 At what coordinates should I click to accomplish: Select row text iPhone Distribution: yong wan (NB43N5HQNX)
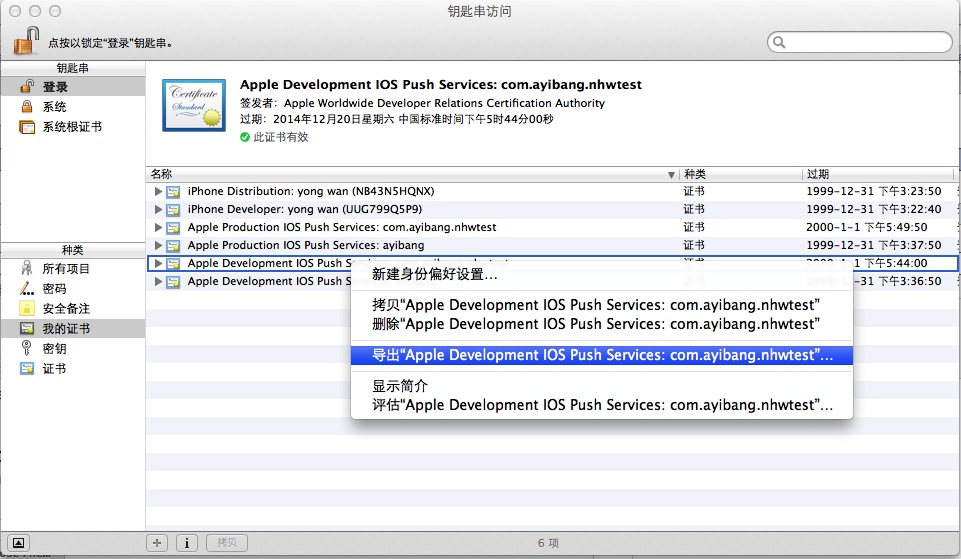pos(311,191)
